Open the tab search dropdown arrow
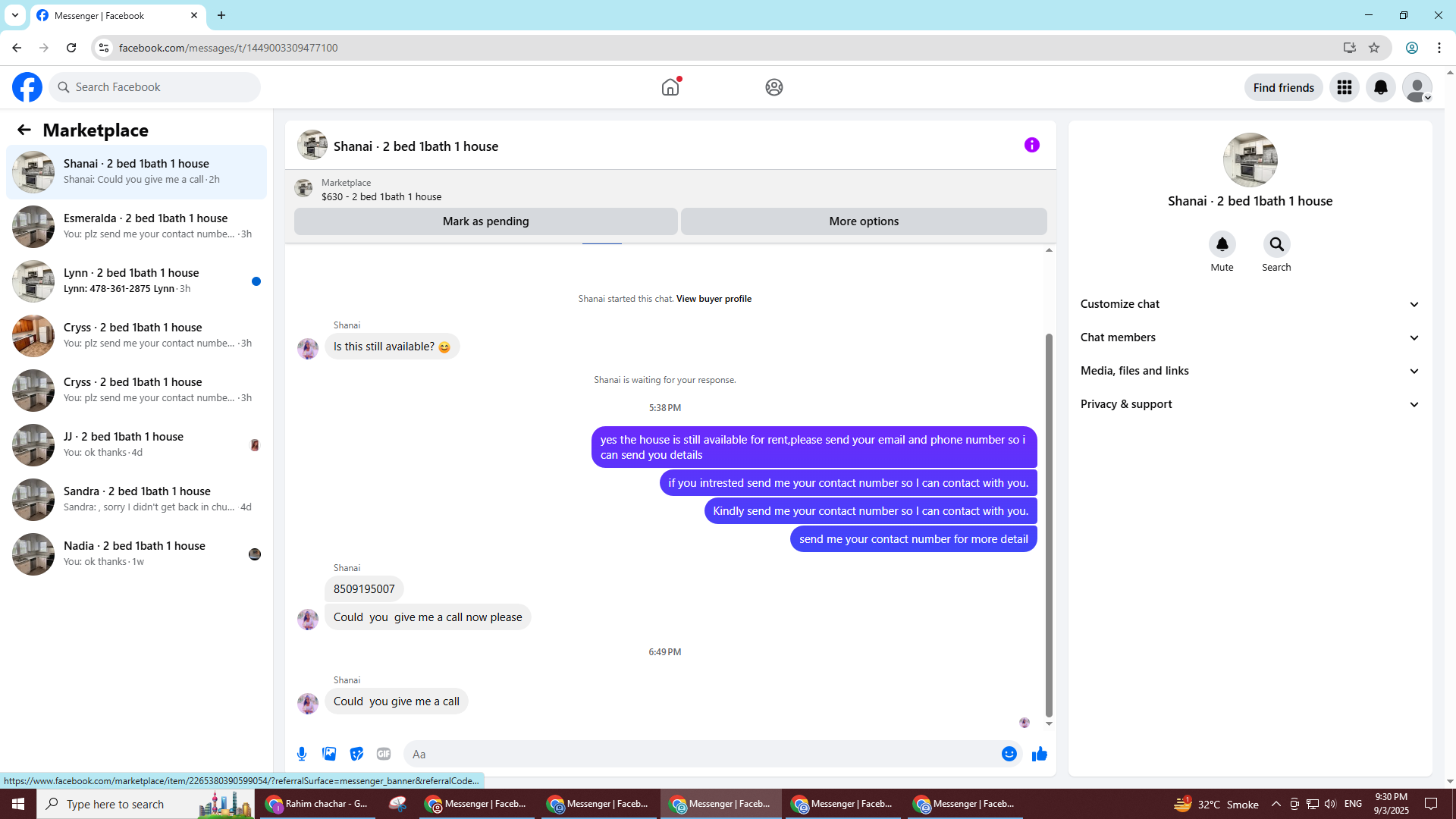 [15, 15]
